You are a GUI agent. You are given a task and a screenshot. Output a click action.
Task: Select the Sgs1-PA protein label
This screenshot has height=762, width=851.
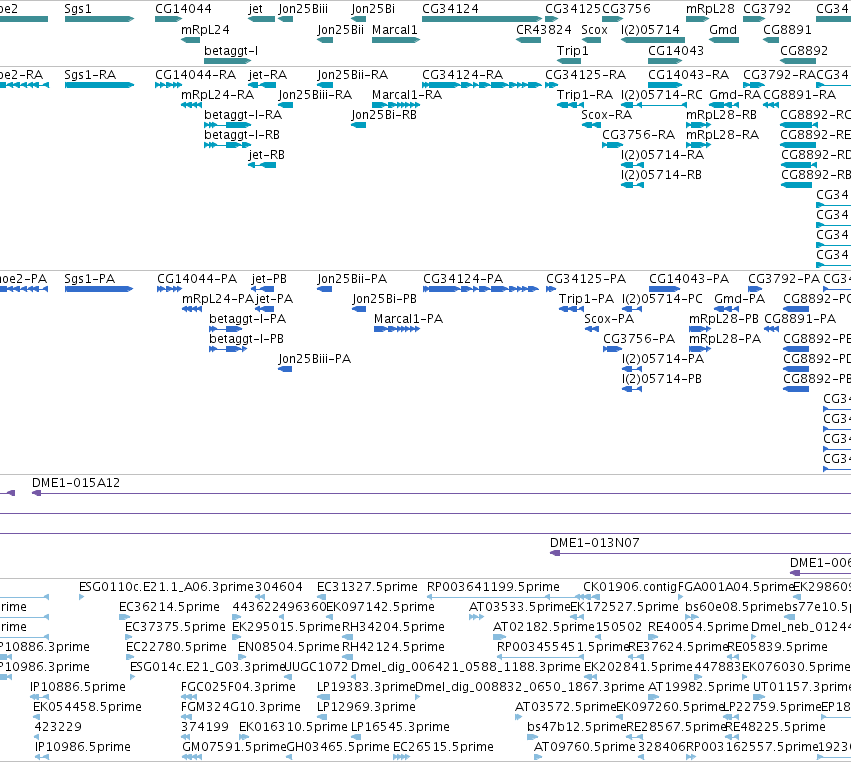[90, 278]
